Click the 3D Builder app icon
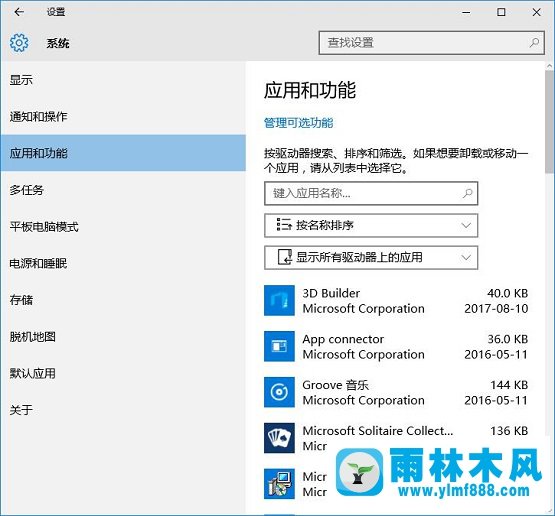 [279, 300]
